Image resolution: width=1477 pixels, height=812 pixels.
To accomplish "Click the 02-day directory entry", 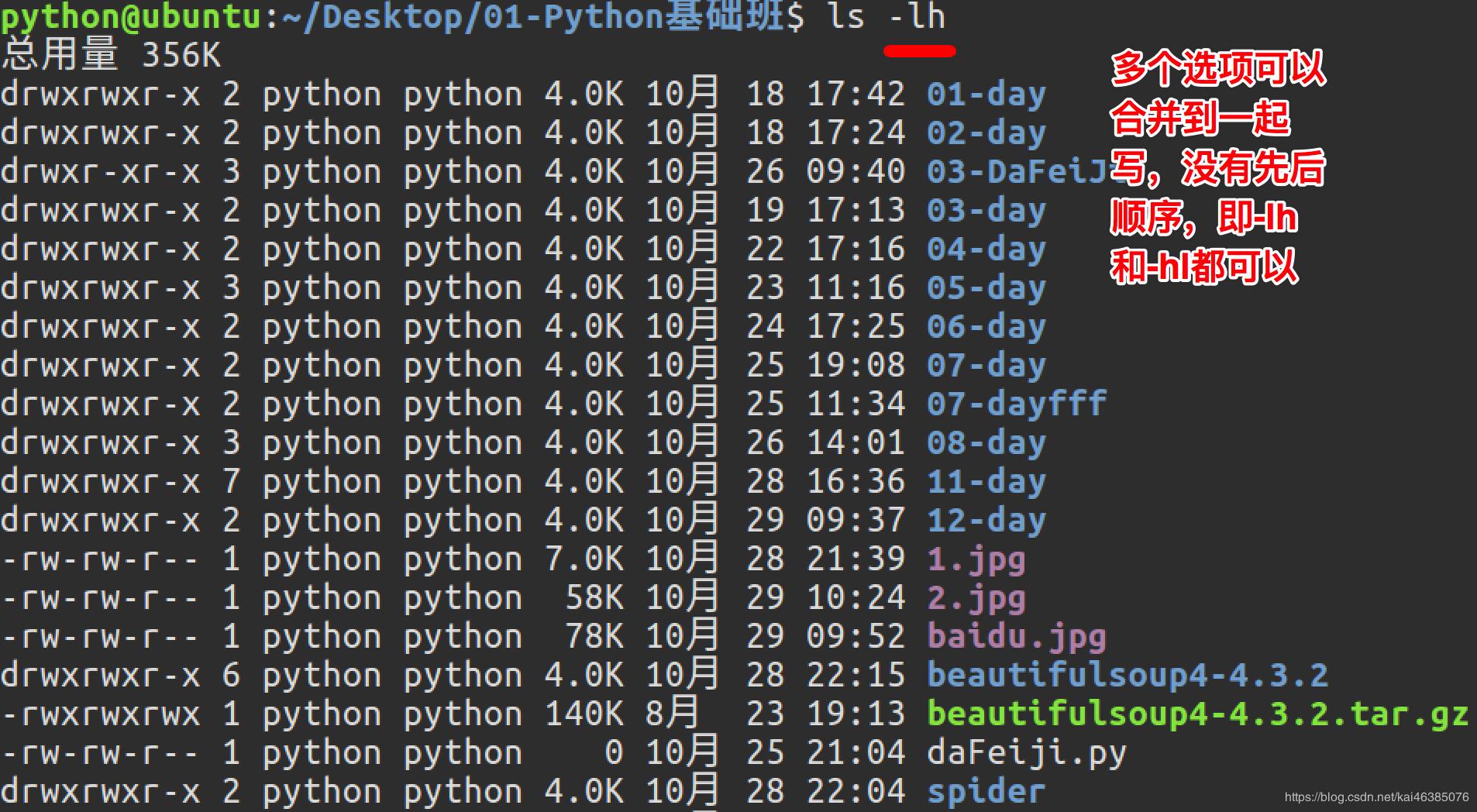I will point(985,132).
